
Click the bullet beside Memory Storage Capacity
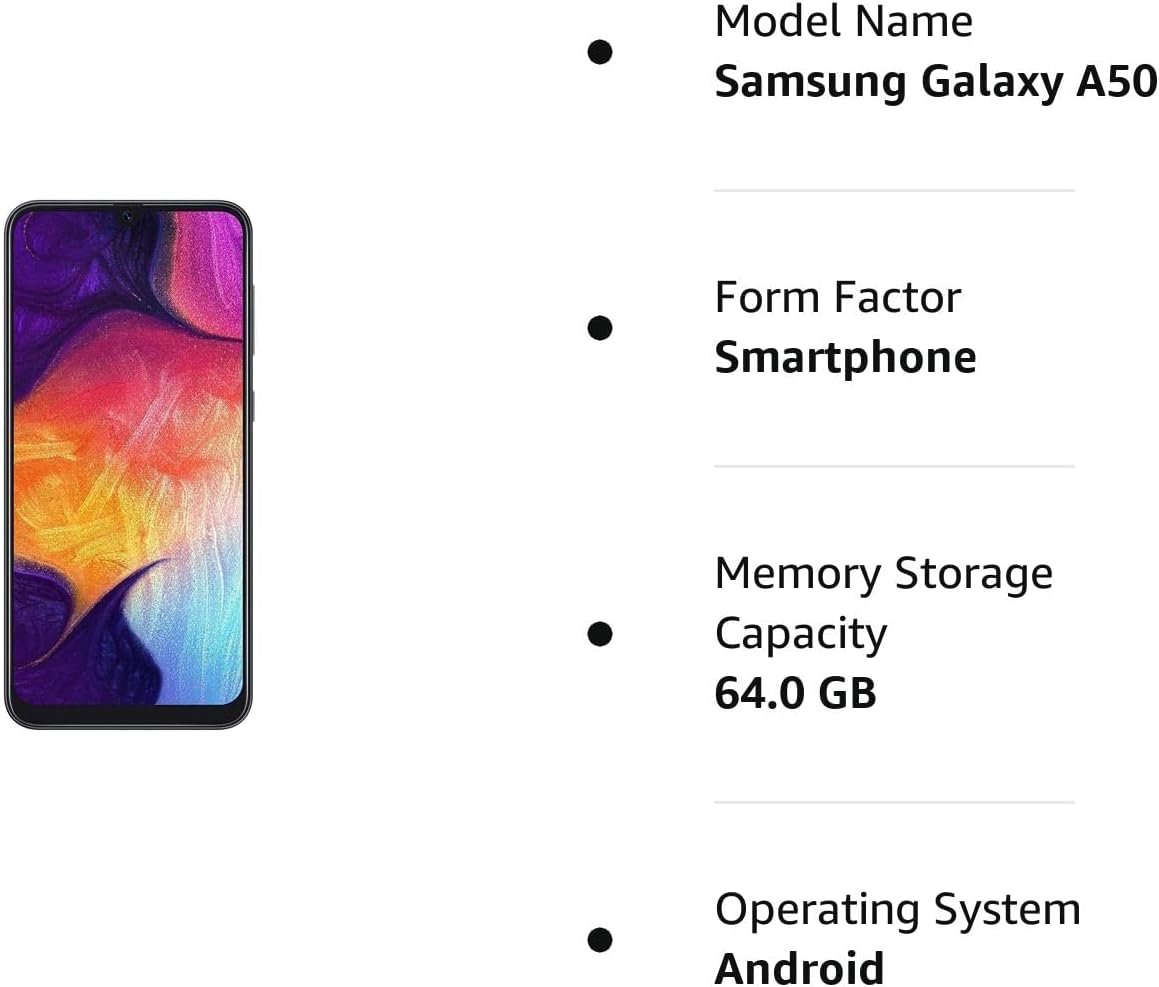coord(600,634)
